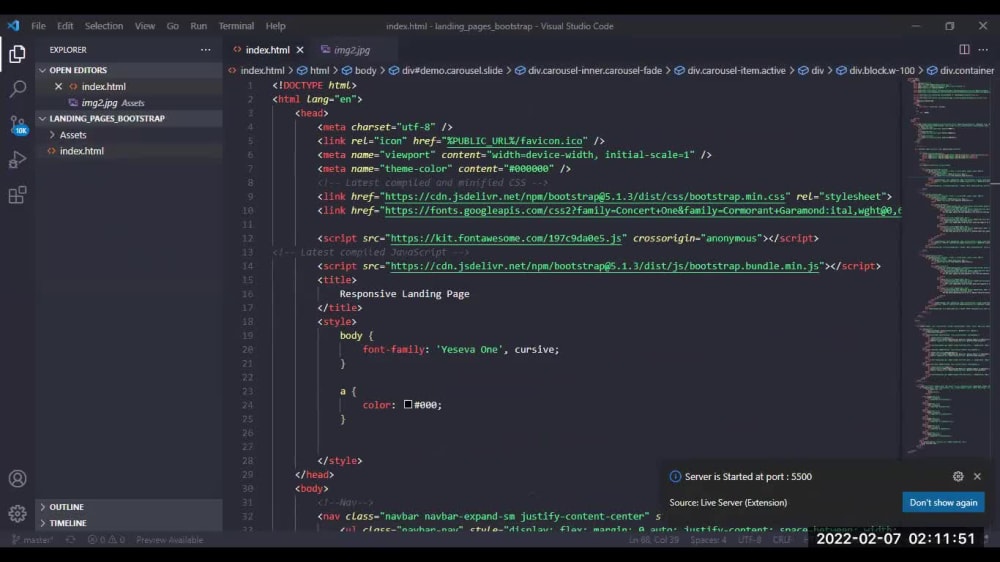Open the File menu

point(38,26)
